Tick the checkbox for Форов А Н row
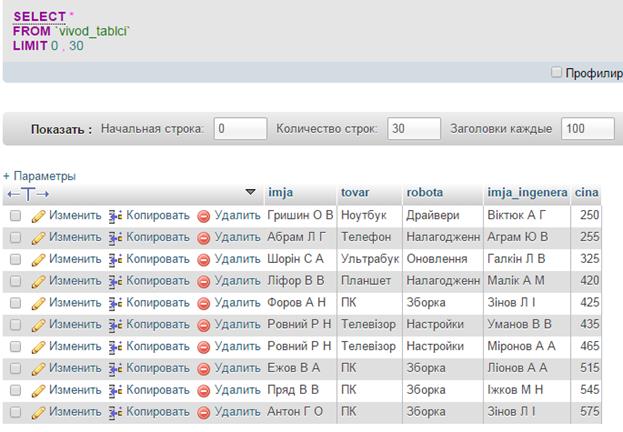623x432 pixels. pyautogui.click(x=15, y=303)
